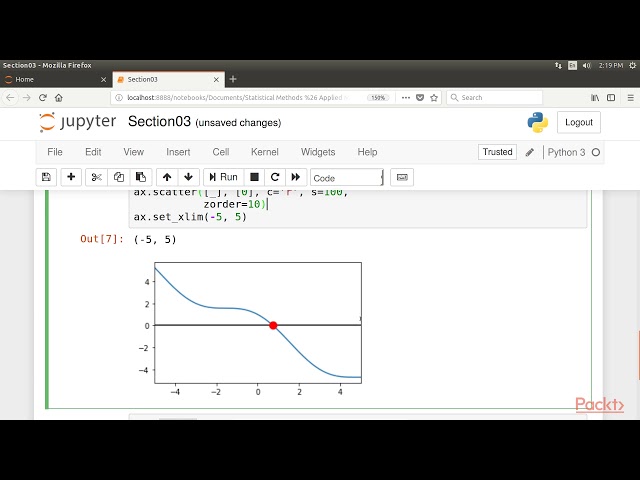
Task: Paste cells below icon
Action: tap(141, 177)
